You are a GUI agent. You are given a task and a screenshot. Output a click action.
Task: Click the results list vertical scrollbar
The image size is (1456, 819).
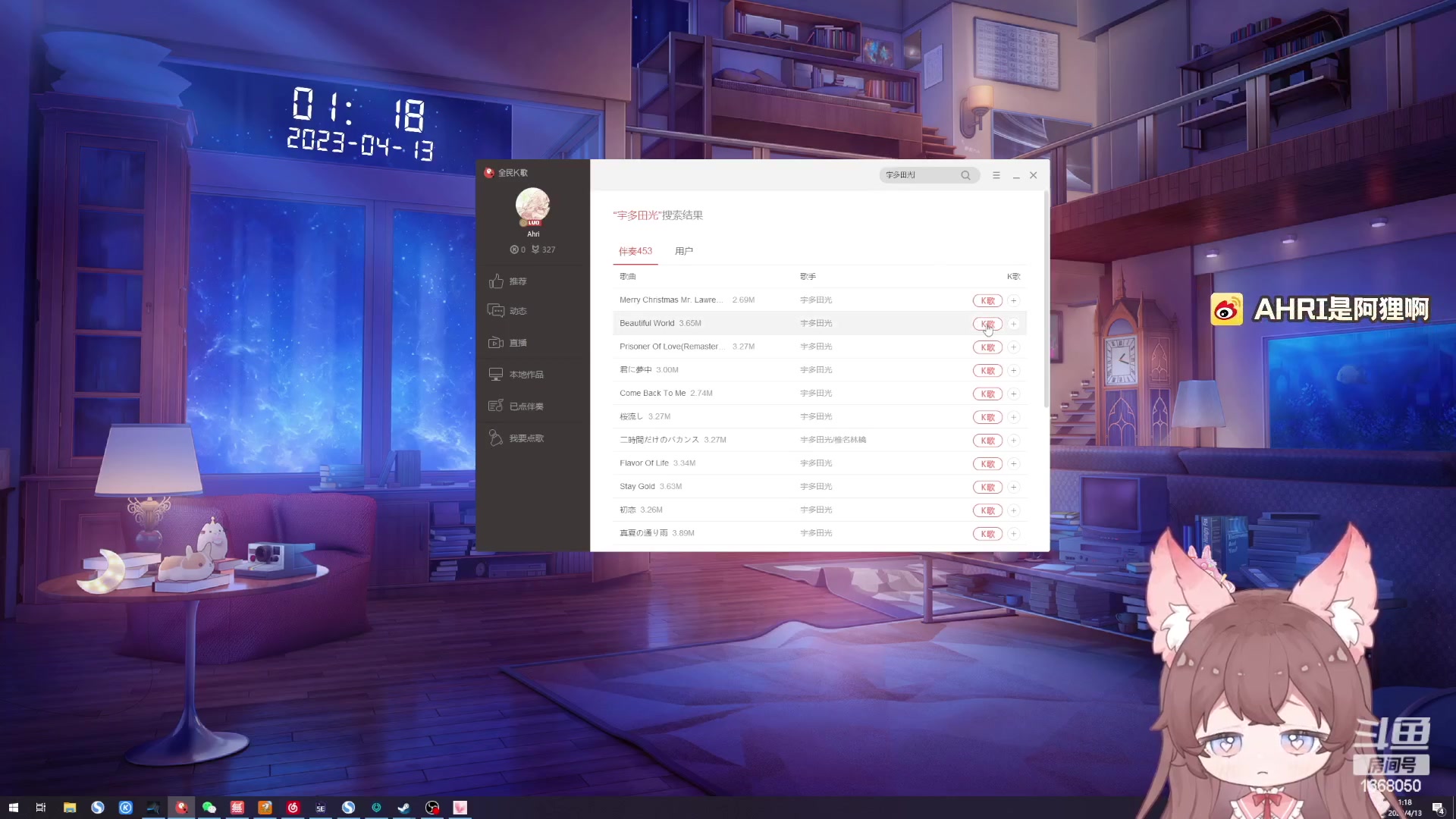pos(1046,300)
